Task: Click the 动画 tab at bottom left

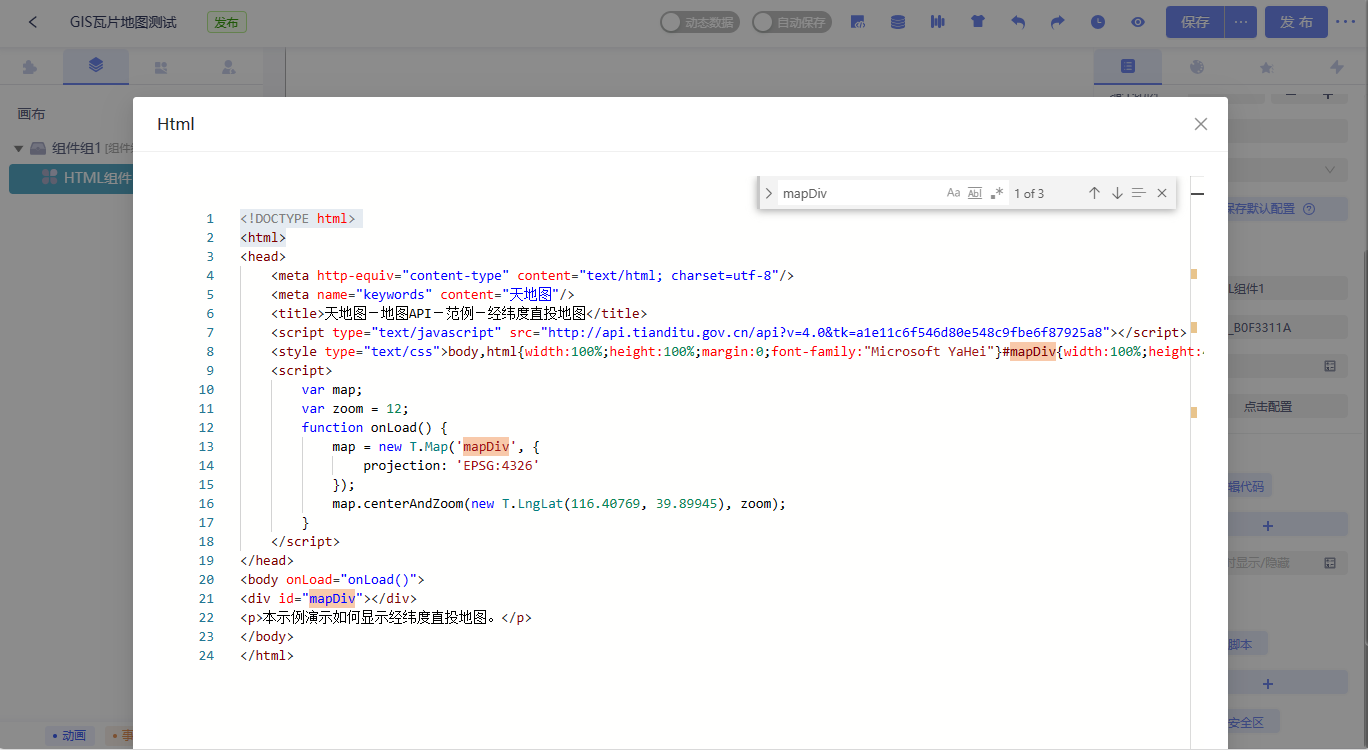Action: (x=69, y=736)
